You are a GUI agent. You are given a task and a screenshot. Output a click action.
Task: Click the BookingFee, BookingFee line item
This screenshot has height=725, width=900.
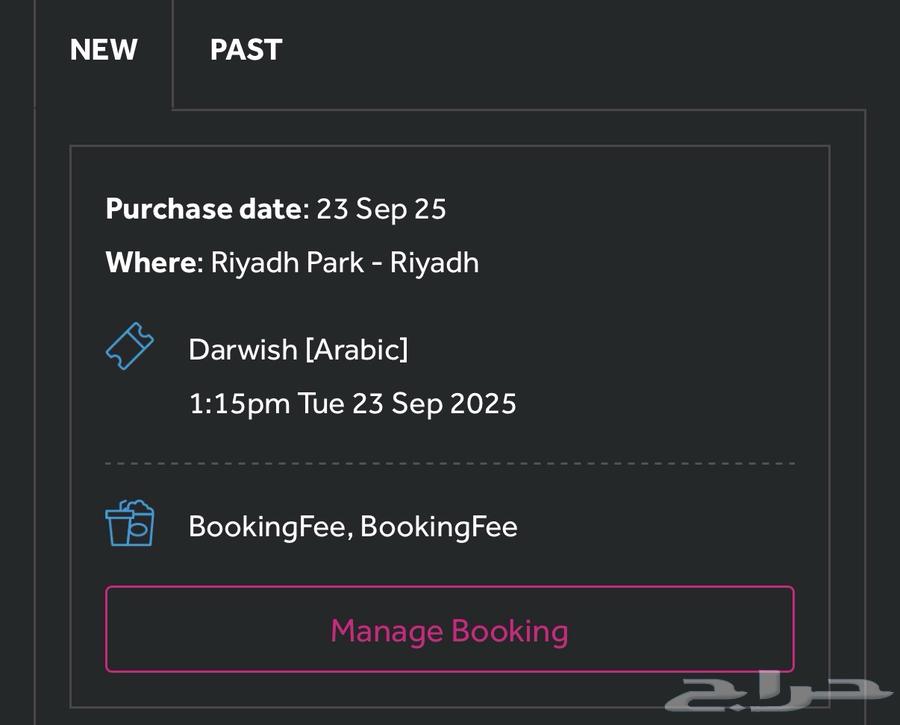pos(352,526)
